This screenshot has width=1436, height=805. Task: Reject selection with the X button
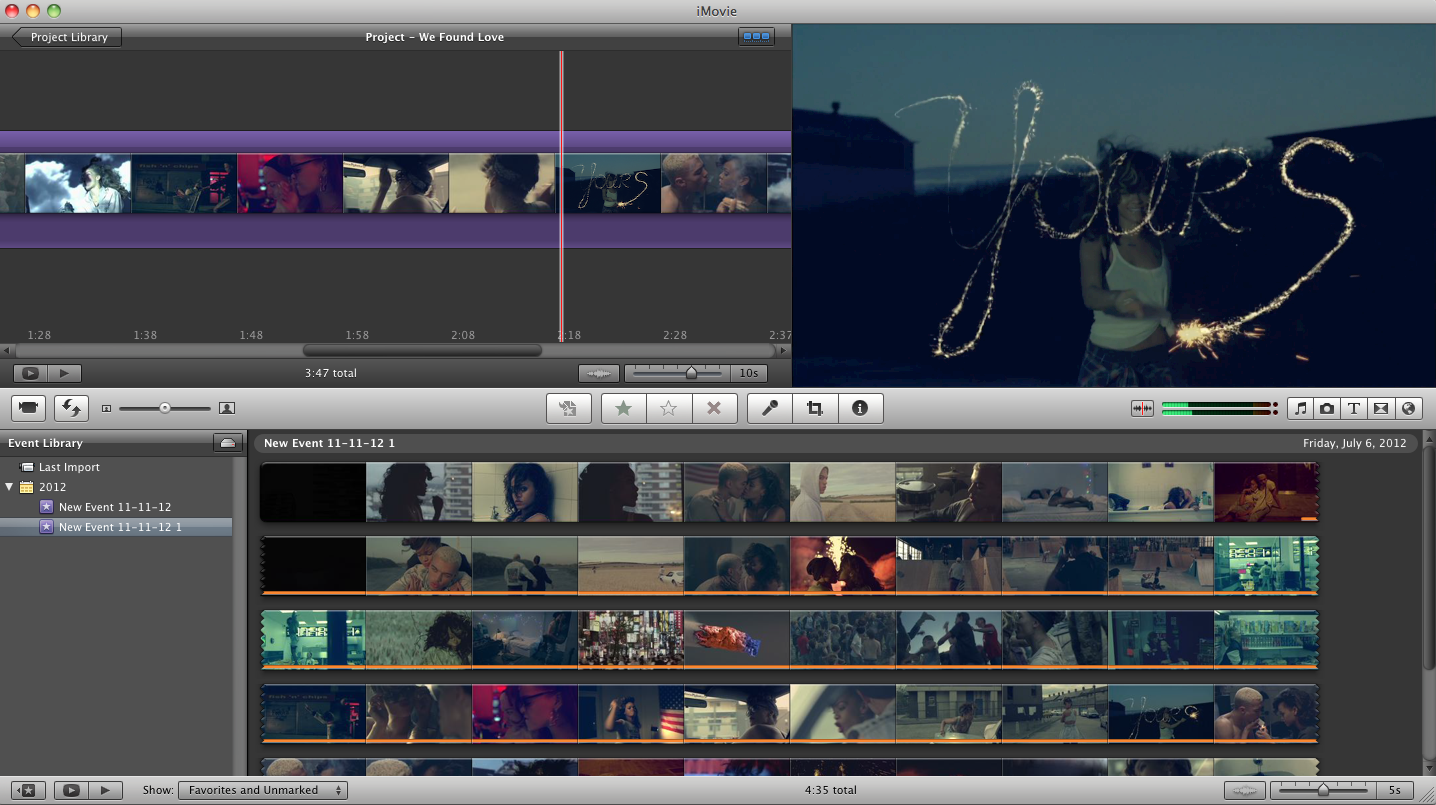[714, 408]
